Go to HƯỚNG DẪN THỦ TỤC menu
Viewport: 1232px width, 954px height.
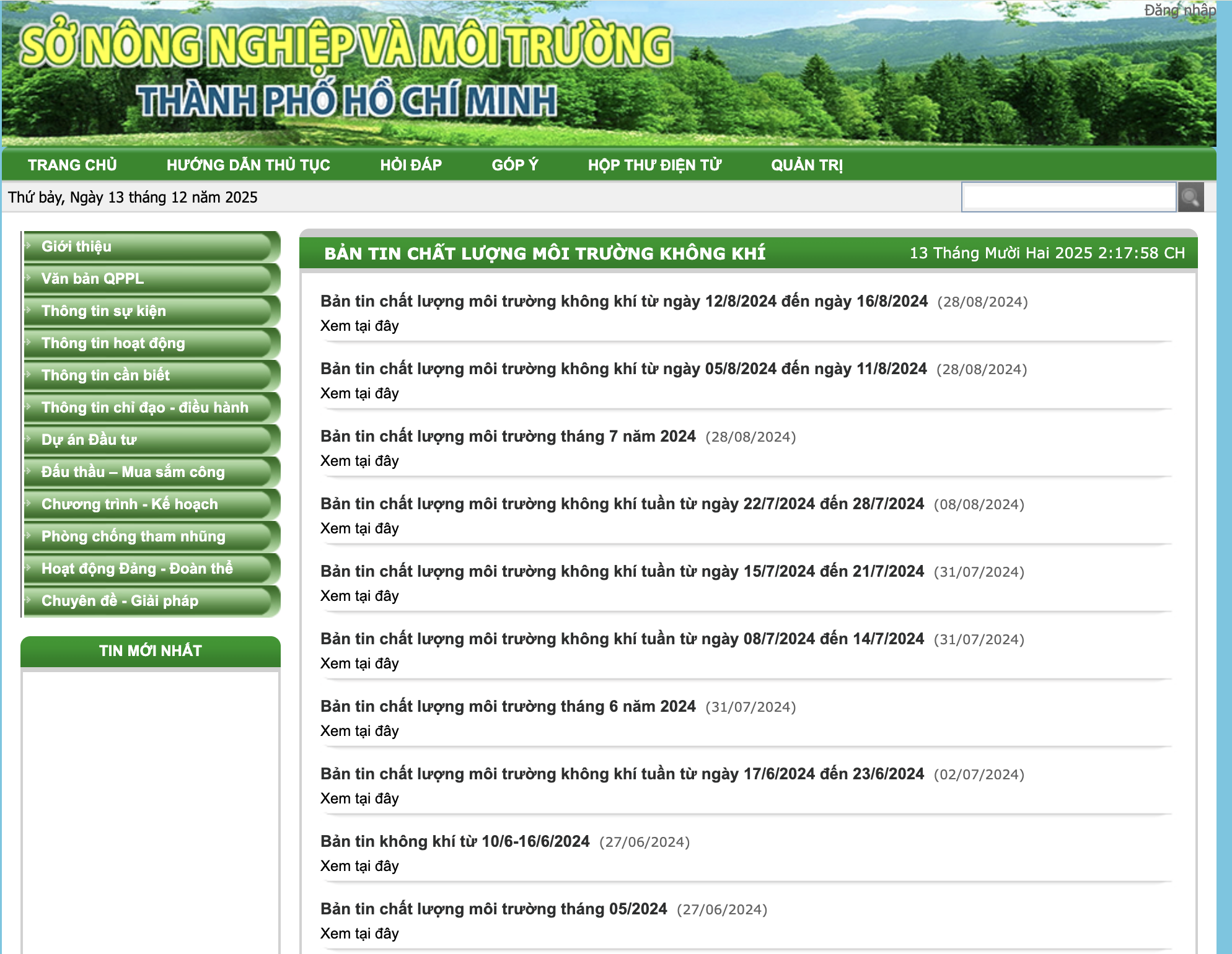pyautogui.click(x=248, y=165)
